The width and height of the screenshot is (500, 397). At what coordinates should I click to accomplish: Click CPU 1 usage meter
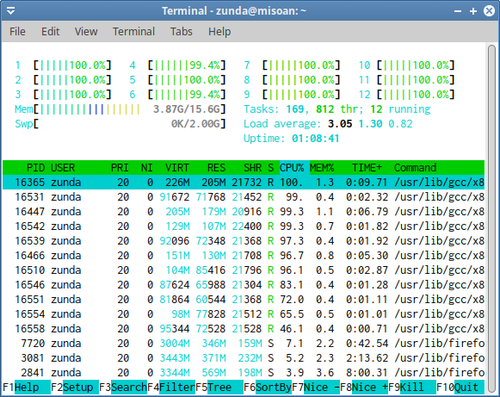point(63,65)
